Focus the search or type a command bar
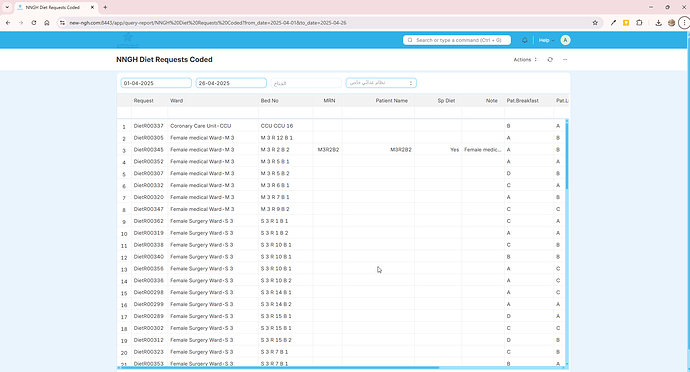Image resolution: width=690 pixels, height=372 pixels. 457,40
